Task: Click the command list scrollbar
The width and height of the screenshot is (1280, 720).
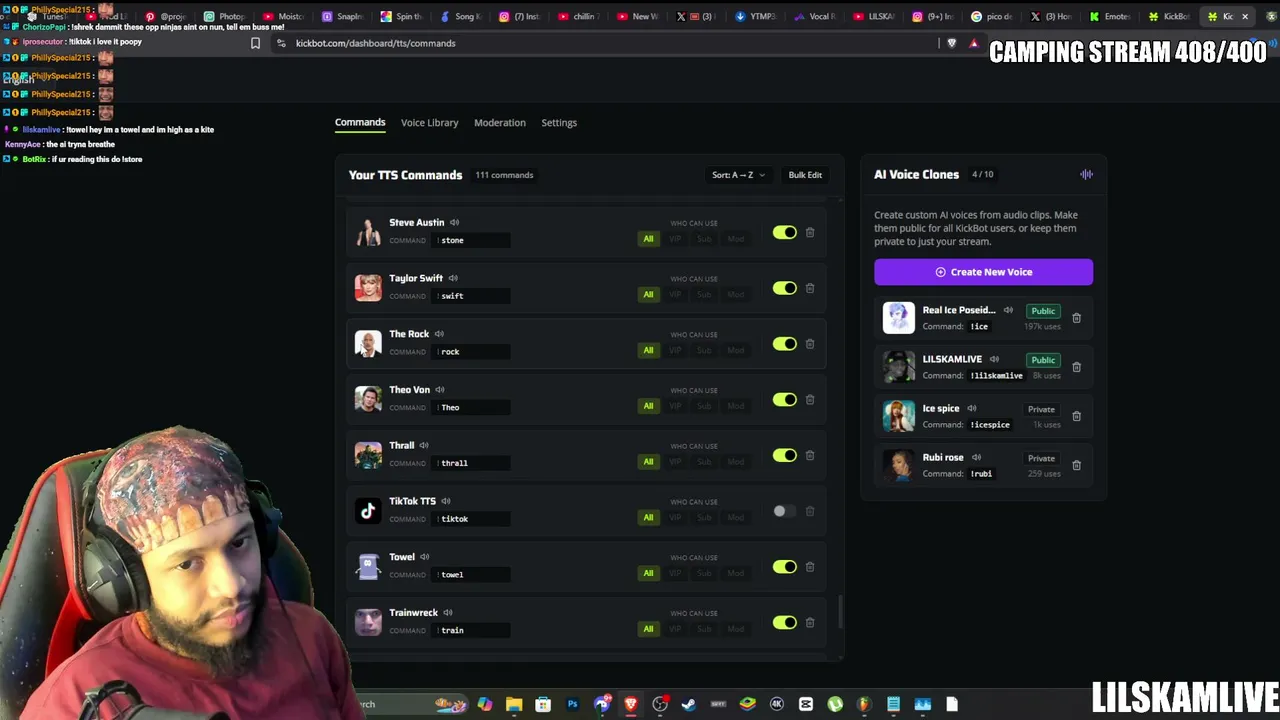Action: coord(840,612)
